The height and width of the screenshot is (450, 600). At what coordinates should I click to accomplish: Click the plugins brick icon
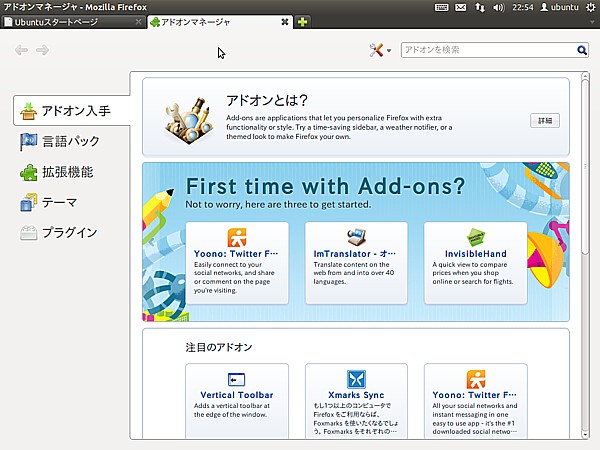pos(28,233)
